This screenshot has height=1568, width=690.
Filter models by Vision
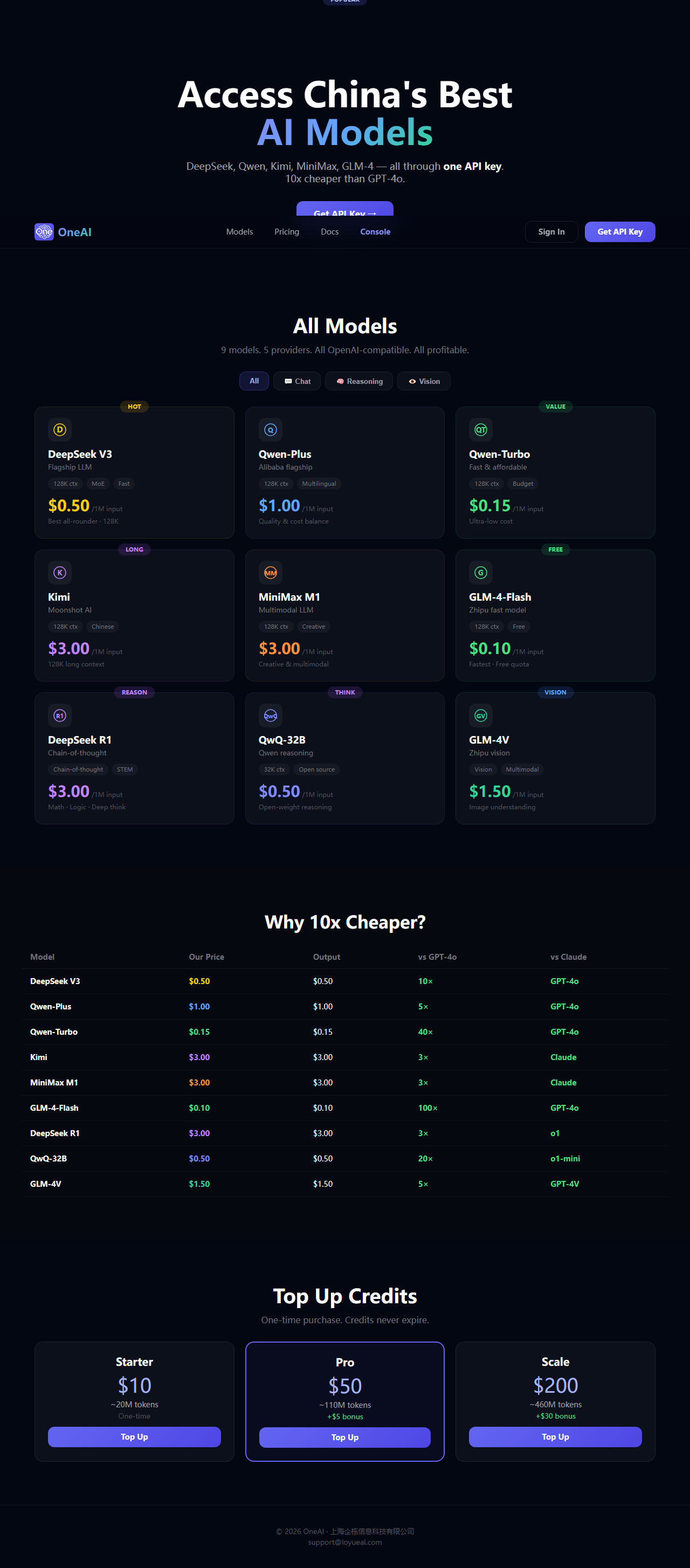tap(424, 381)
